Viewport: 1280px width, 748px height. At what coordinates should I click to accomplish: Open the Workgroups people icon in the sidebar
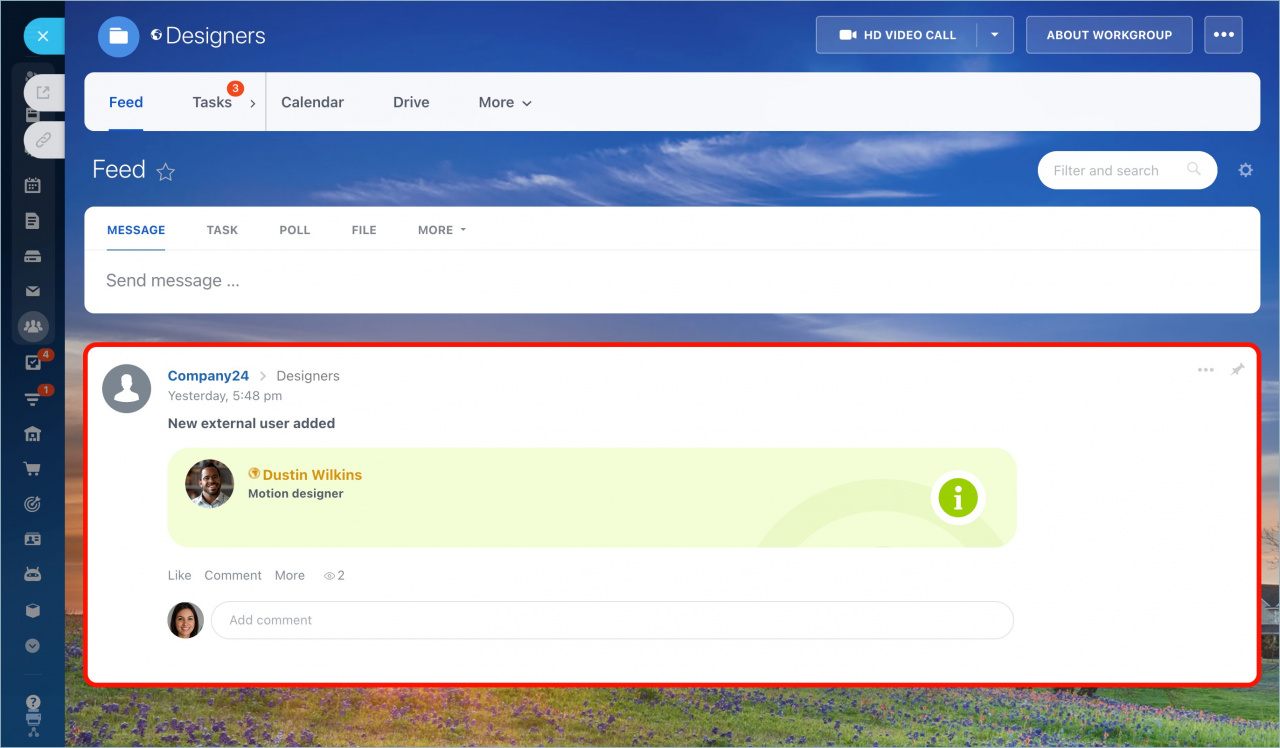click(33, 326)
